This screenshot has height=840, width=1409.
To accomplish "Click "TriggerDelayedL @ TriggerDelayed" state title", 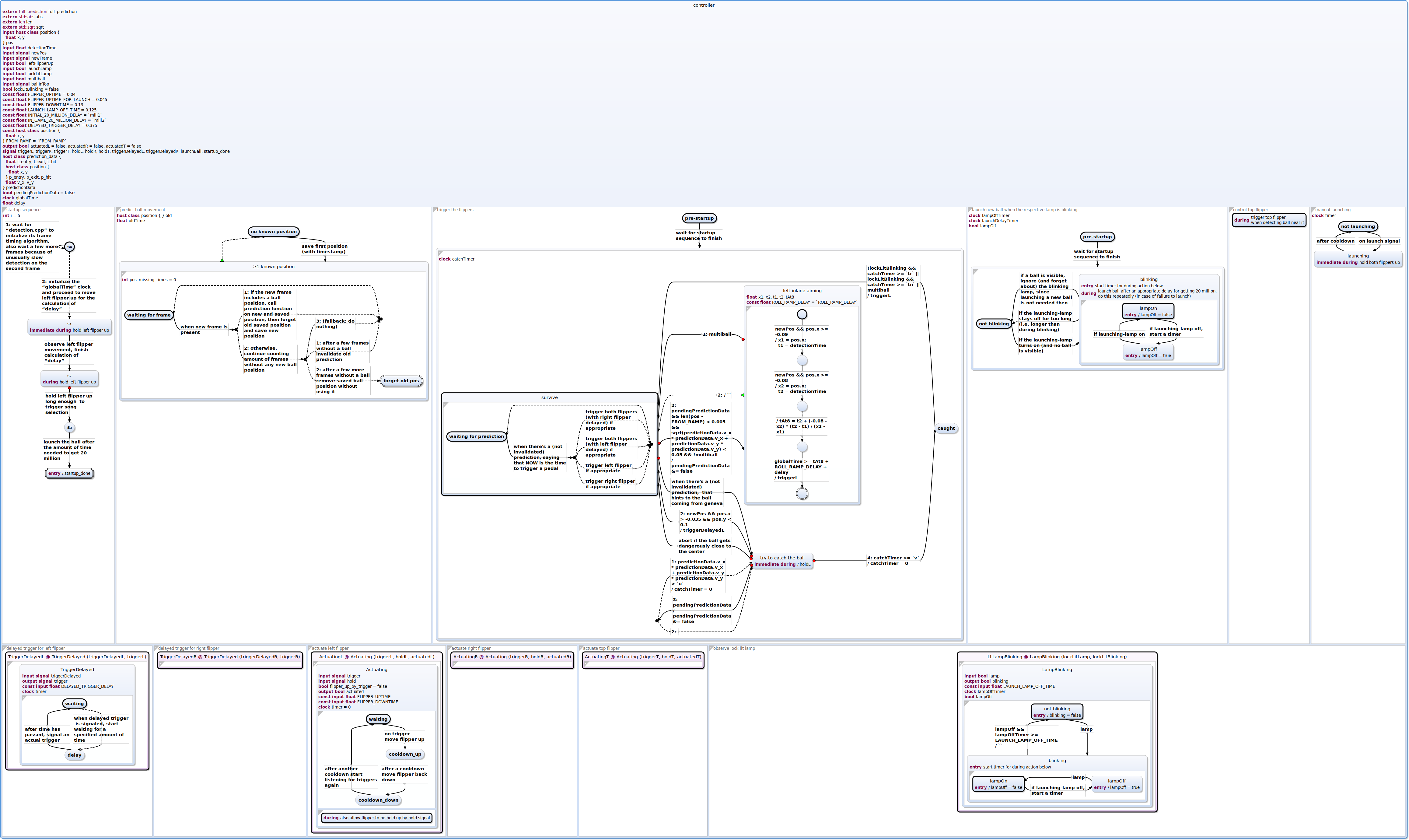I will click(x=78, y=657).
